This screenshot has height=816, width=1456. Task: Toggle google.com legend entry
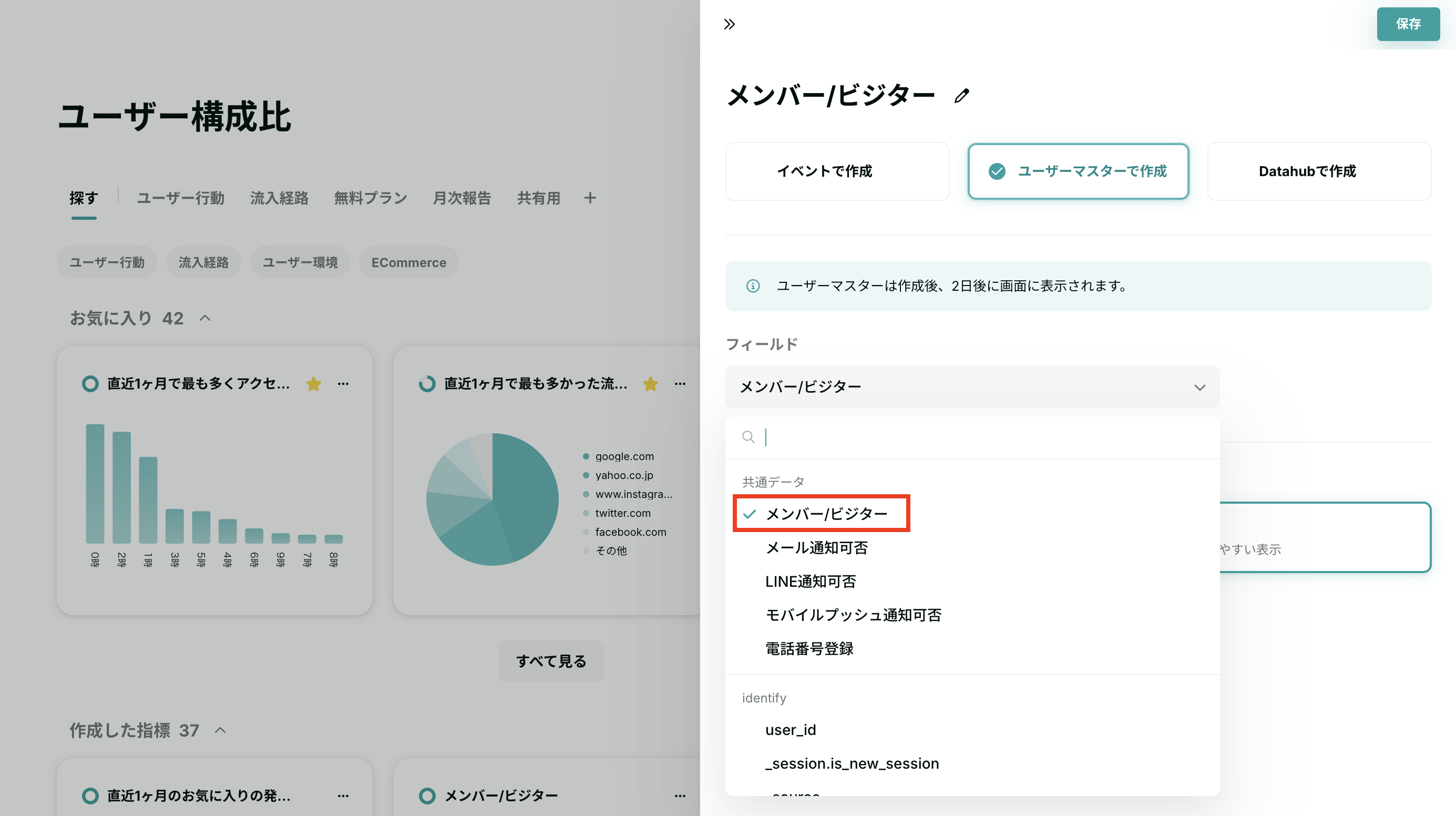(618, 456)
